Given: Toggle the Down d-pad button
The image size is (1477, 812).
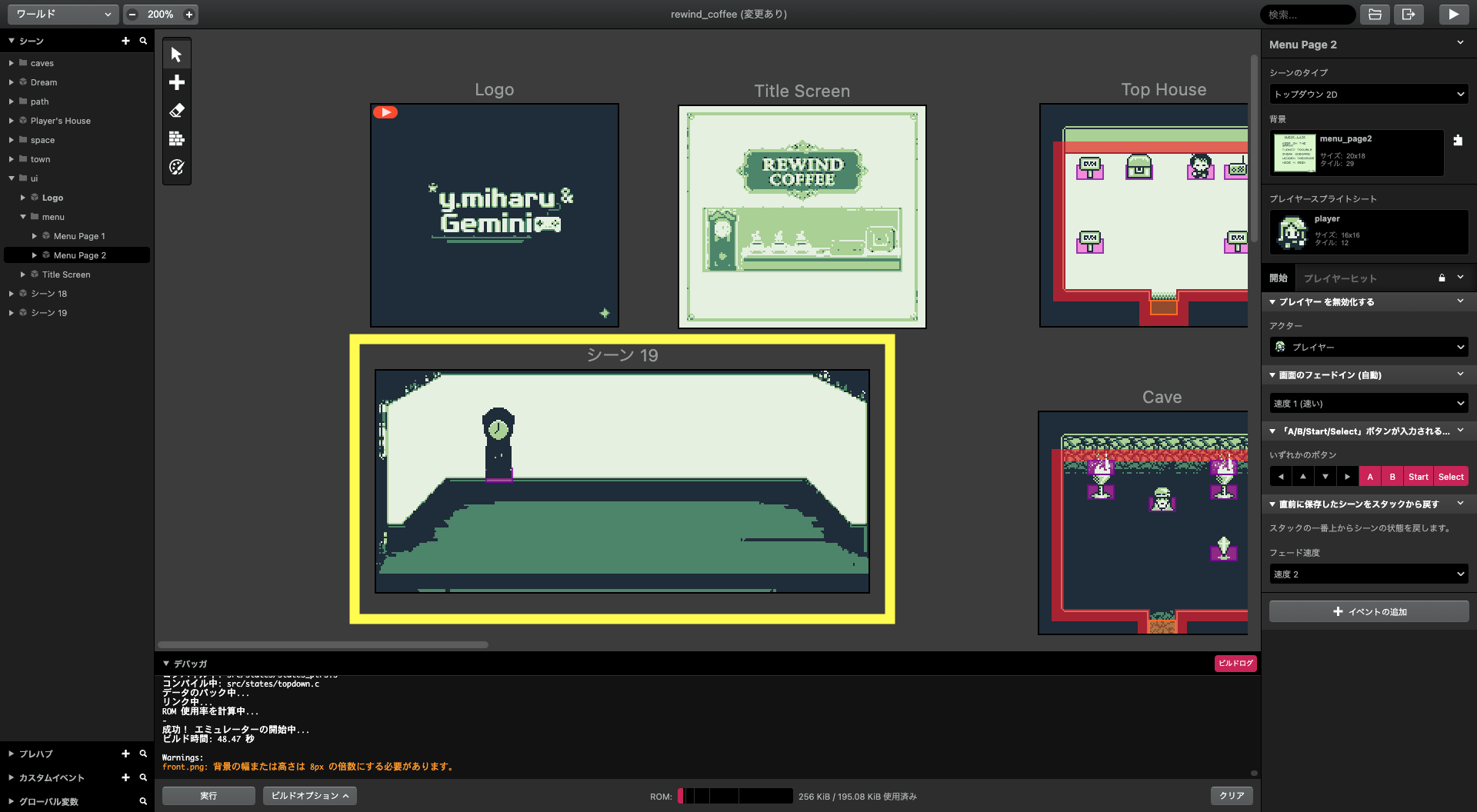Looking at the screenshot, I should tap(1325, 477).
